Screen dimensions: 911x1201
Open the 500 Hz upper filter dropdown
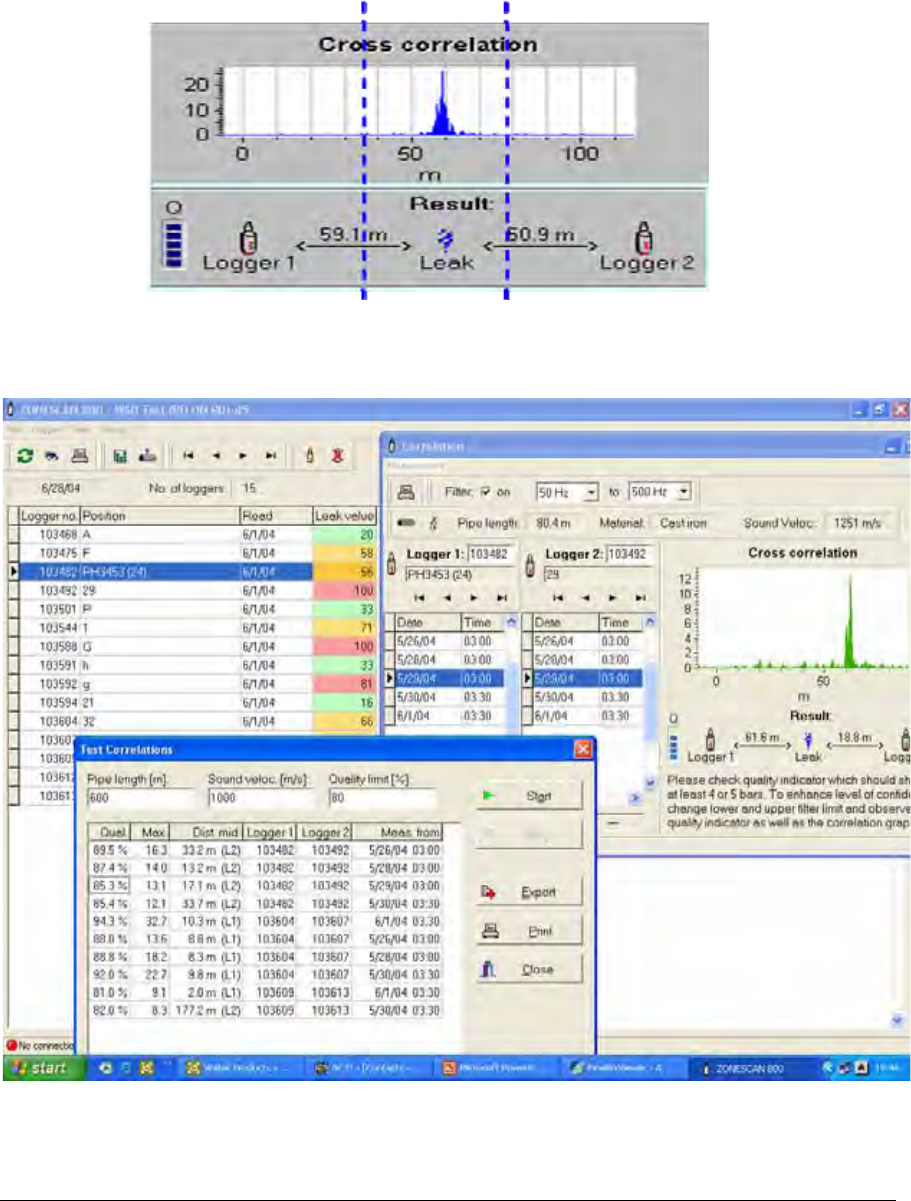tap(685, 491)
